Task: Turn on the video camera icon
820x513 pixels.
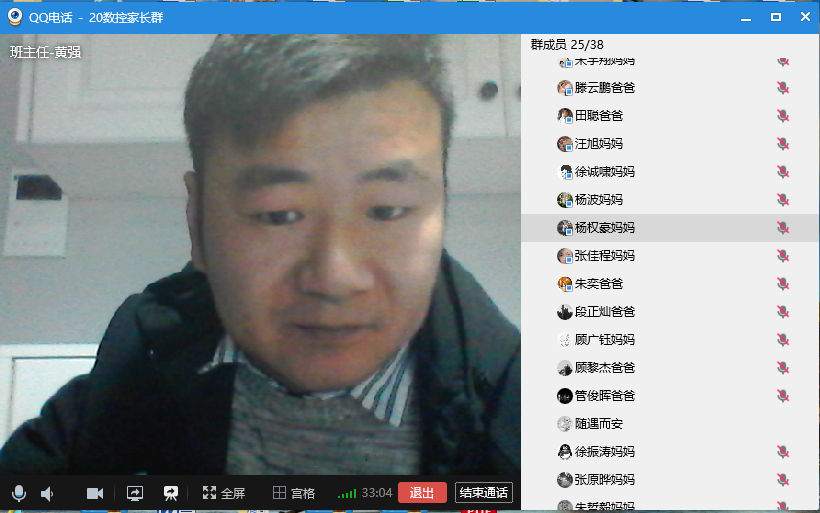Action: (x=95, y=493)
